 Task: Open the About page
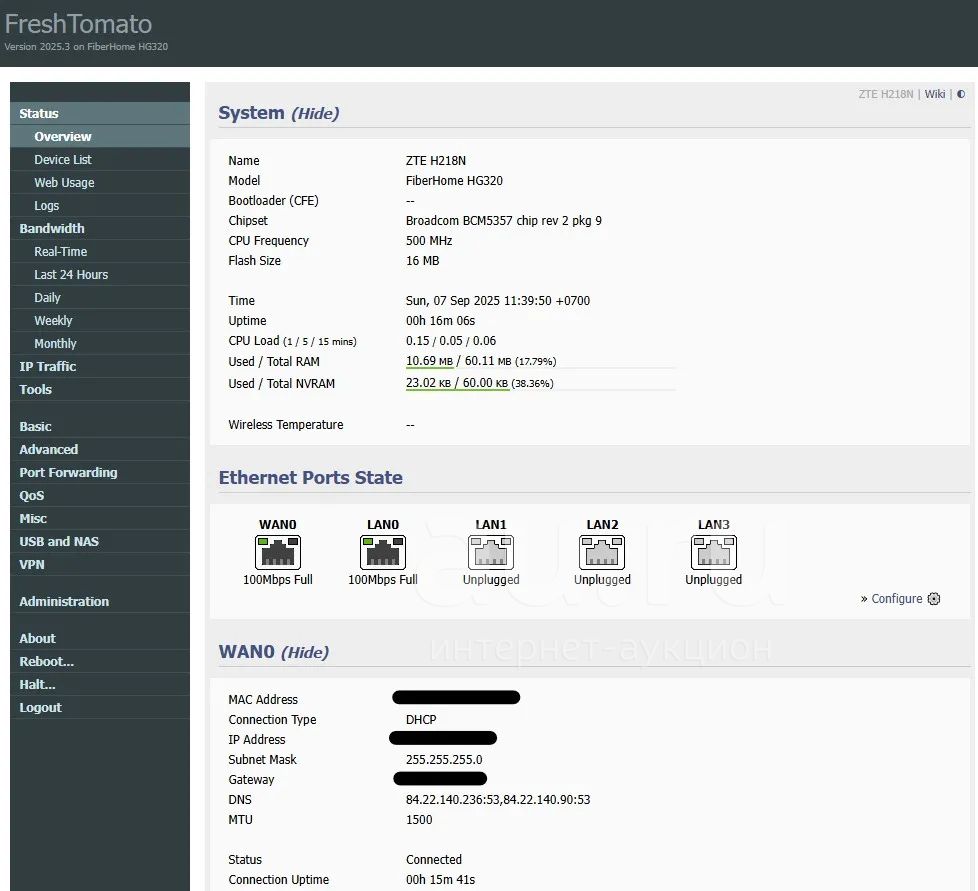100,638
